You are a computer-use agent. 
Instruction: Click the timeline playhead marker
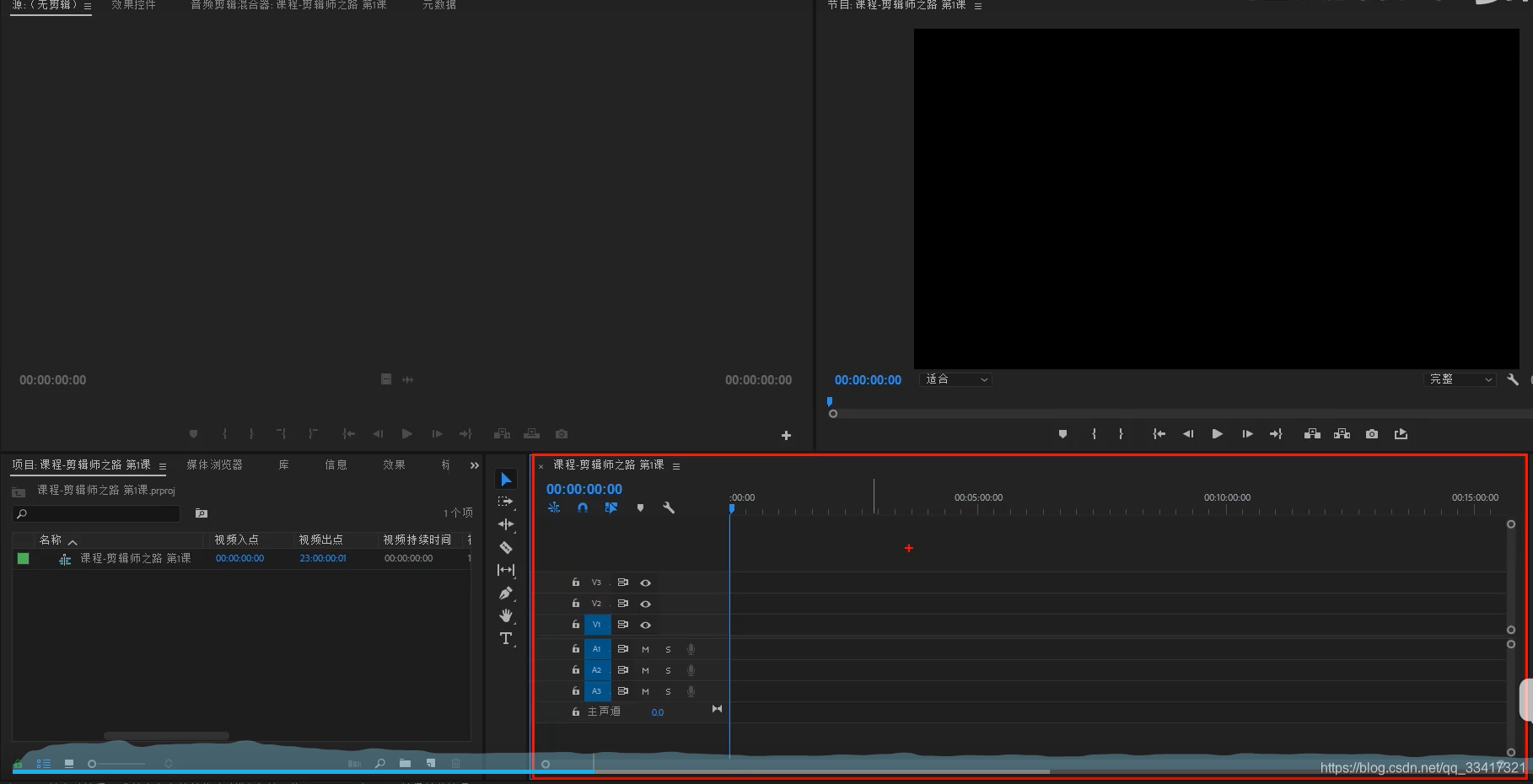click(x=731, y=508)
